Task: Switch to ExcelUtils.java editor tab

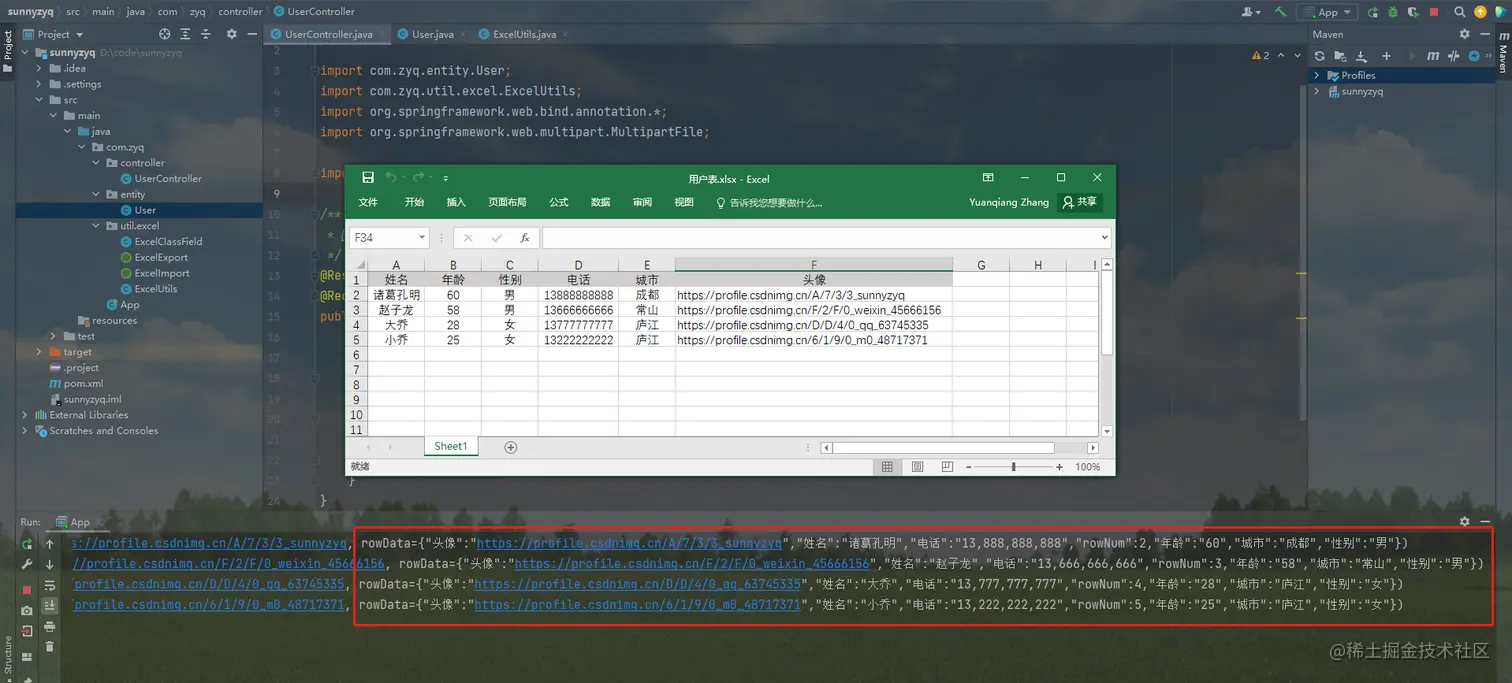Action: click(525, 34)
